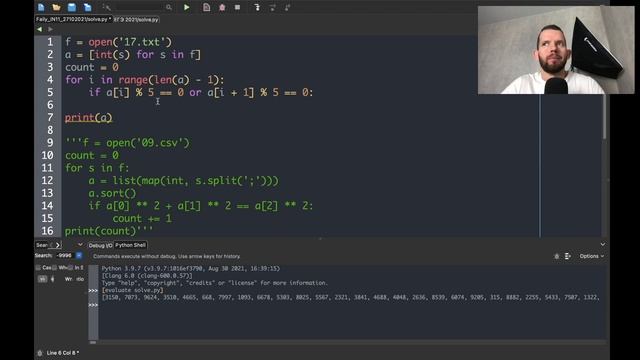The image size is (640, 360).
Task: Click the New File toolbar icon
Action: (41, 7)
